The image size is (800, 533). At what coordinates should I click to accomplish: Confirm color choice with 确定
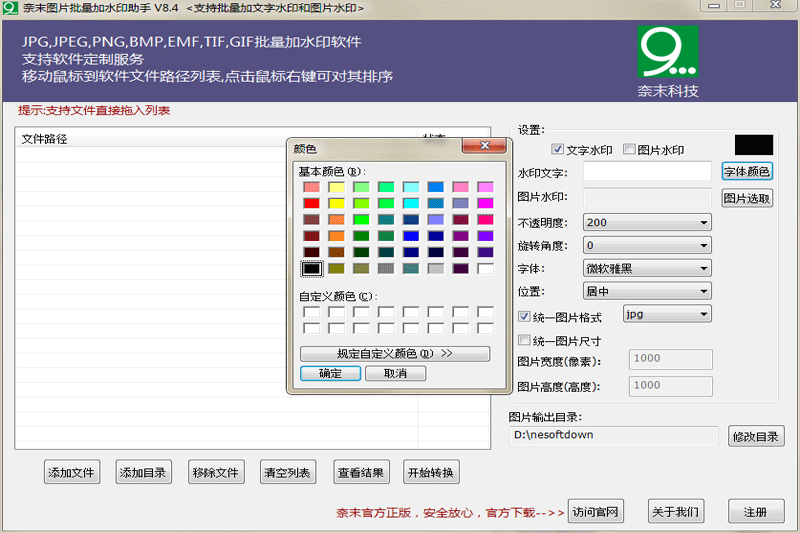pyautogui.click(x=330, y=373)
